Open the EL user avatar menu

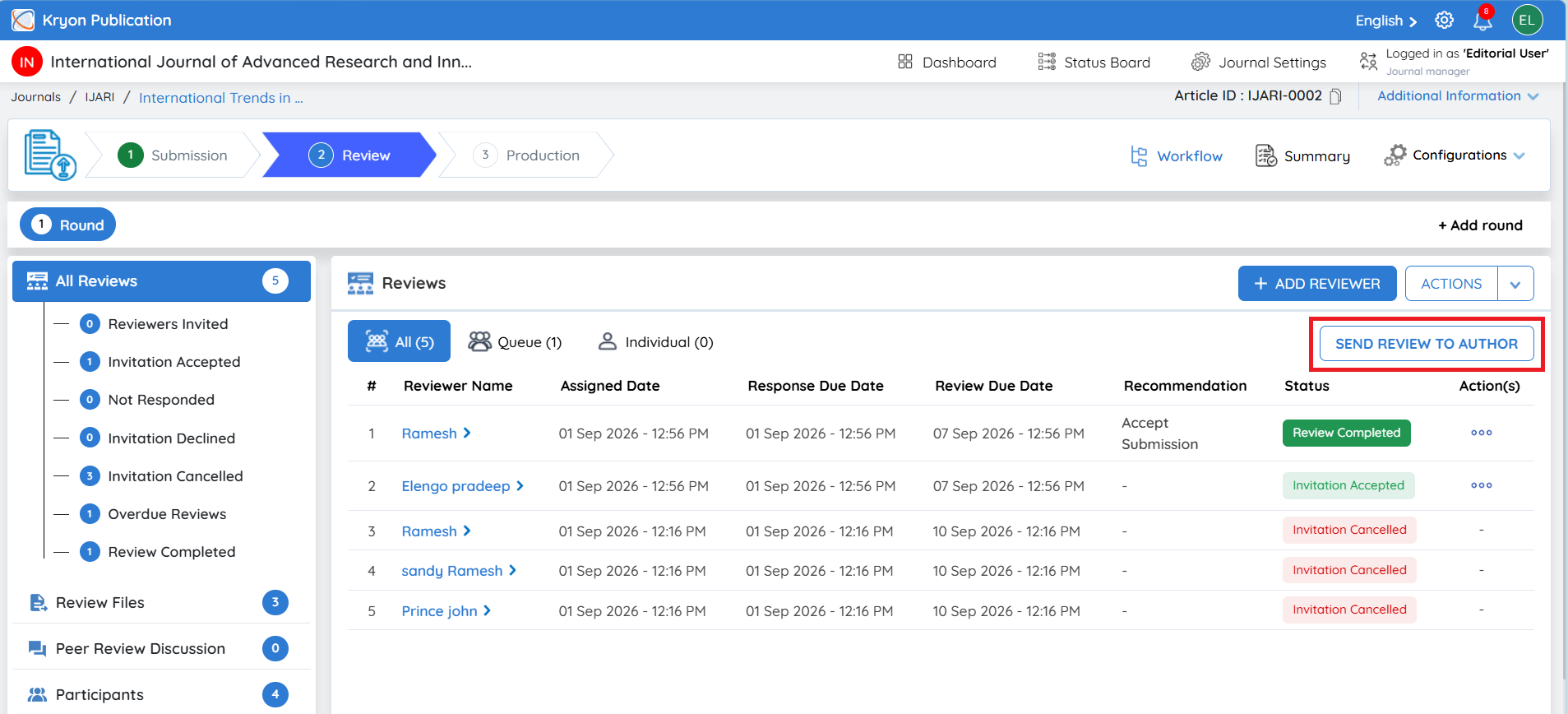pos(1527,20)
